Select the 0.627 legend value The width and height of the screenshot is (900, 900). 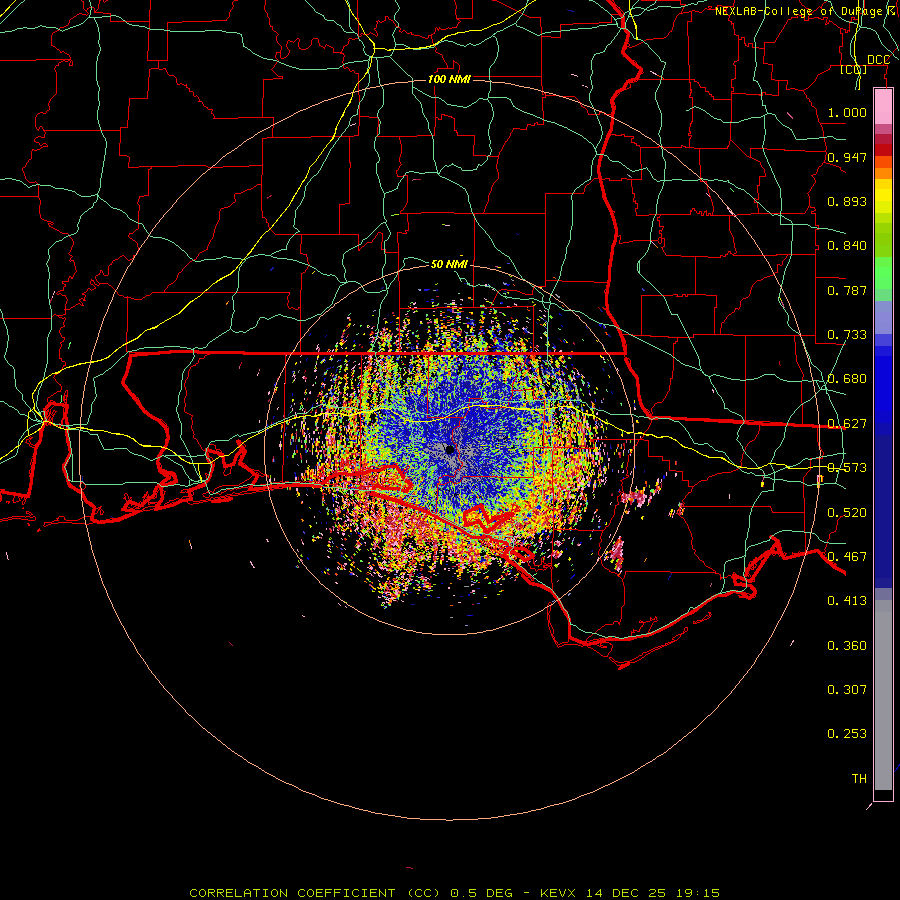[847, 424]
